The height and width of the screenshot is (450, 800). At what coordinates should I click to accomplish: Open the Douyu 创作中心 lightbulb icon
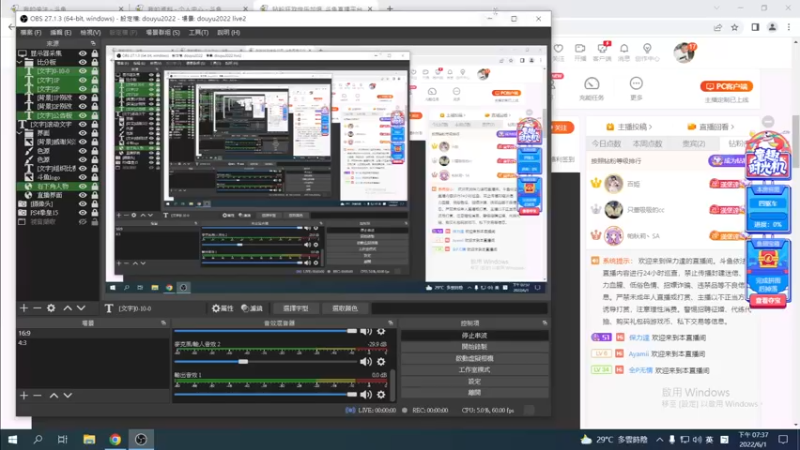(x=647, y=48)
